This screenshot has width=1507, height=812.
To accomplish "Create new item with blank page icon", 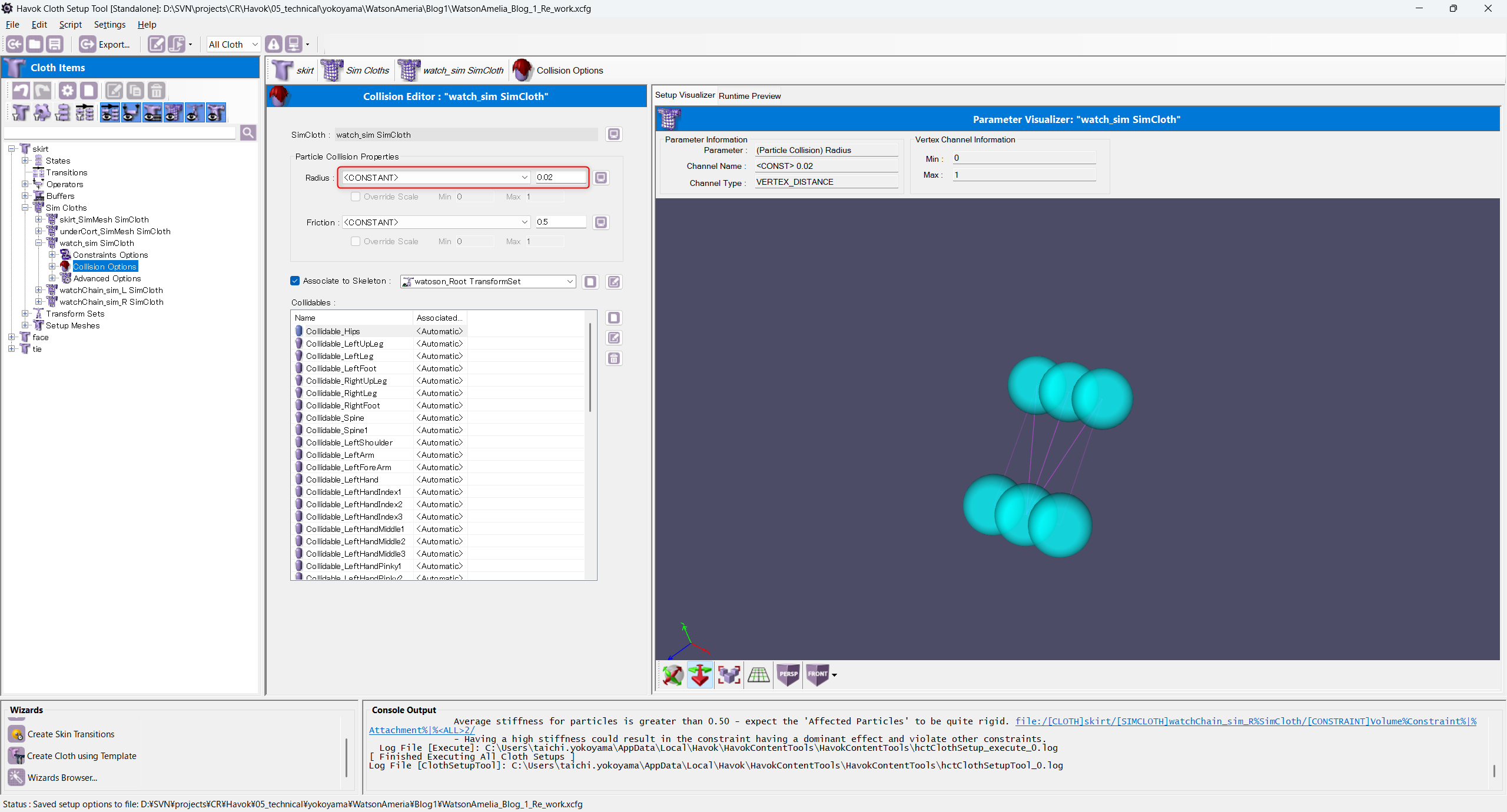I will click(x=89, y=91).
